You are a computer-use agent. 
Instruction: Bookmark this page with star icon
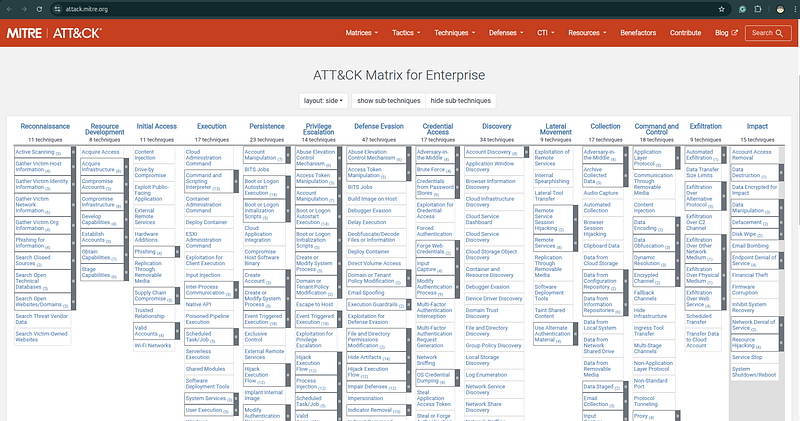click(721, 9)
